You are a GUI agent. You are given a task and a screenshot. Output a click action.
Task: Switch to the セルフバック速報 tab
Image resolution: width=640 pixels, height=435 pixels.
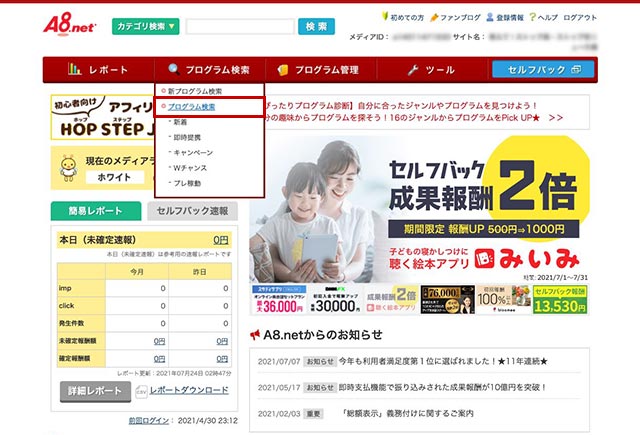tap(192, 211)
